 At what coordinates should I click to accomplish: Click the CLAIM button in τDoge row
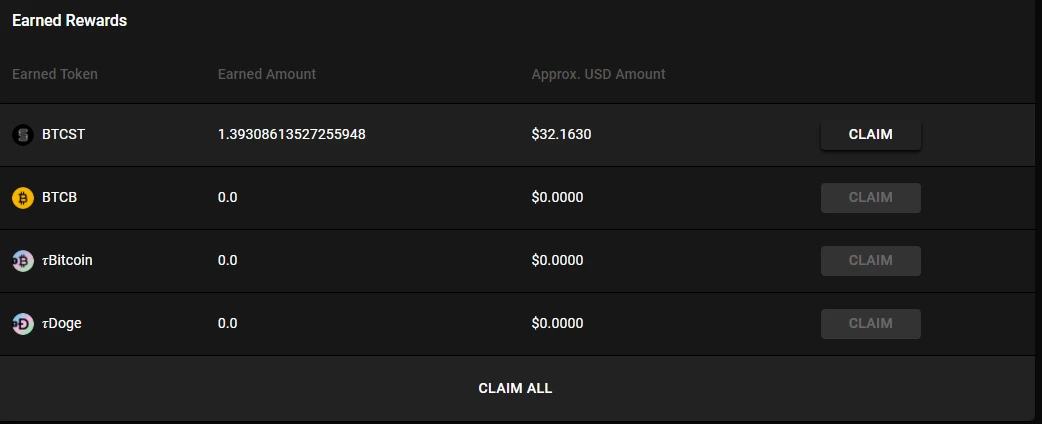871,324
